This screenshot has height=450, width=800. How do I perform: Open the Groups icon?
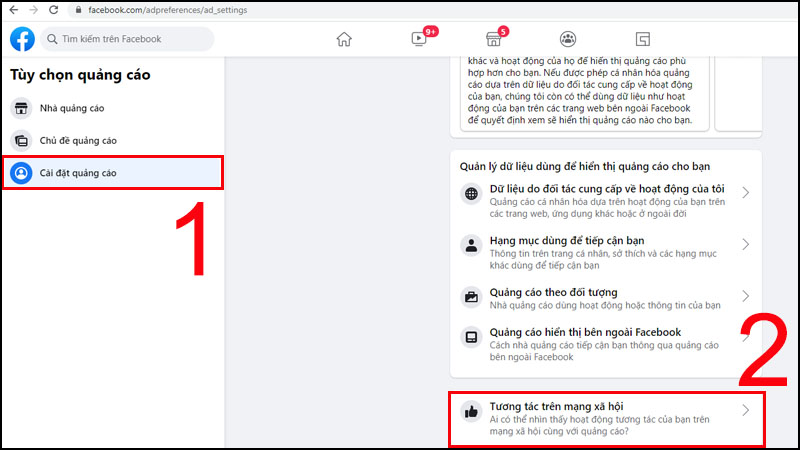[568, 39]
